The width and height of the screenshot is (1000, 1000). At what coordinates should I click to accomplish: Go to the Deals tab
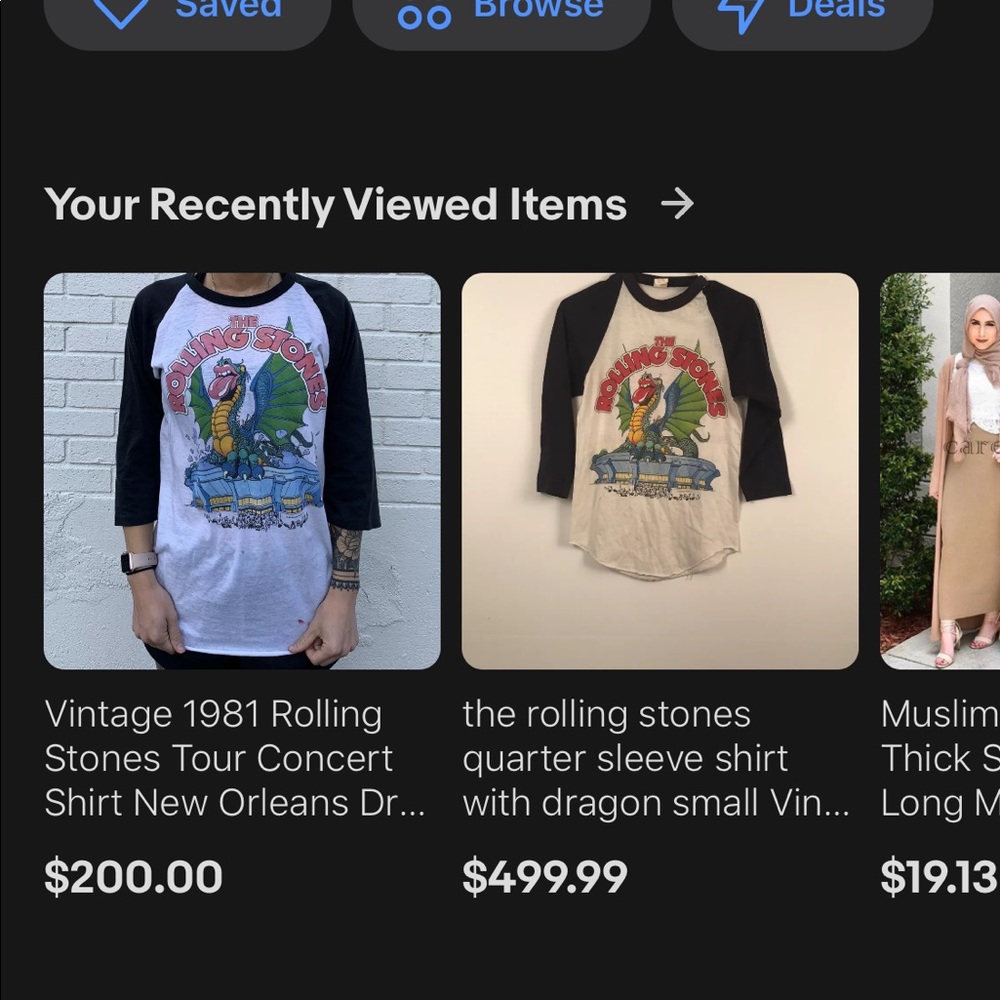836,10
